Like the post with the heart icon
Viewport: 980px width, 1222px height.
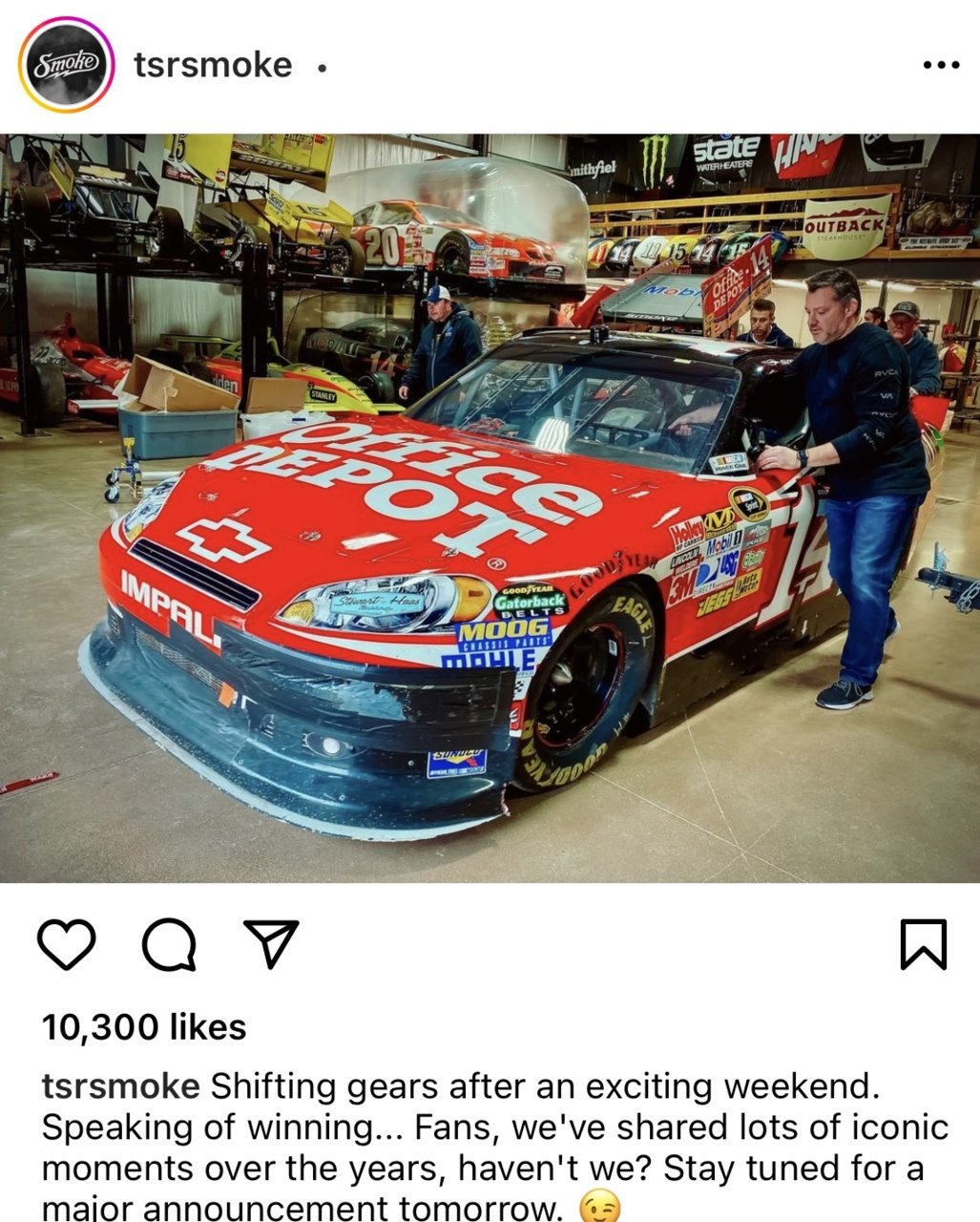click(x=67, y=943)
